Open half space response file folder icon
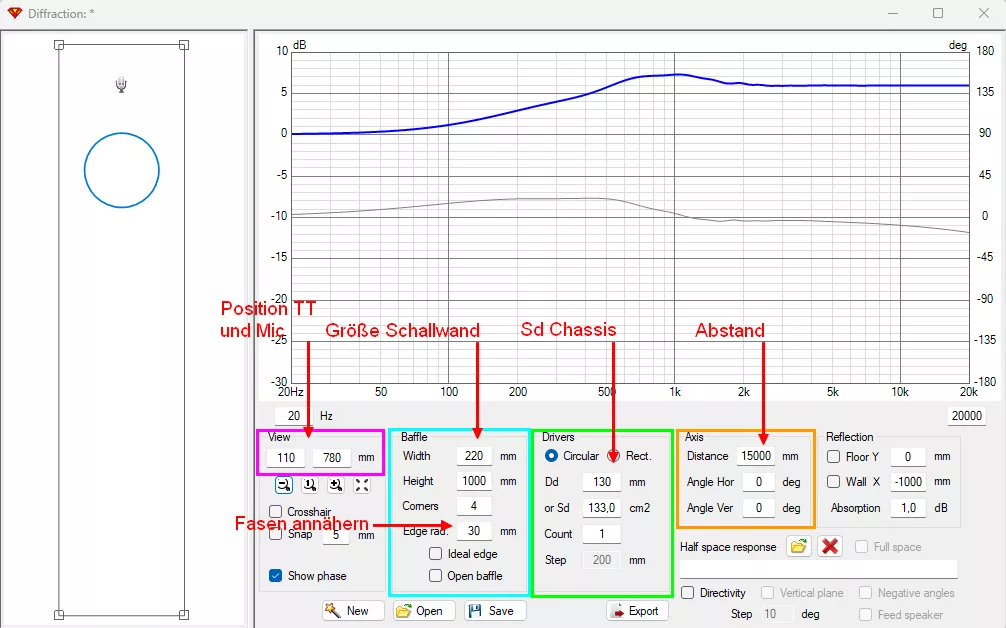 click(x=797, y=547)
